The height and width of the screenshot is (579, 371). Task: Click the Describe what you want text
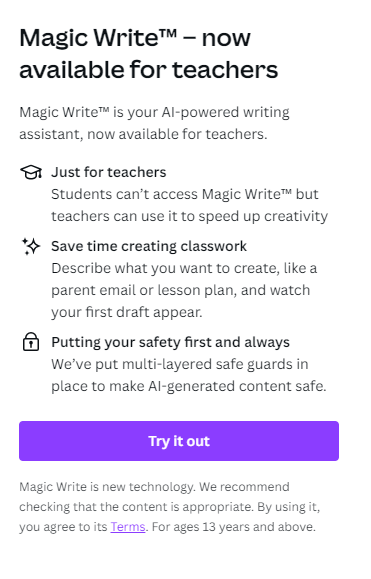click(184, 268)
